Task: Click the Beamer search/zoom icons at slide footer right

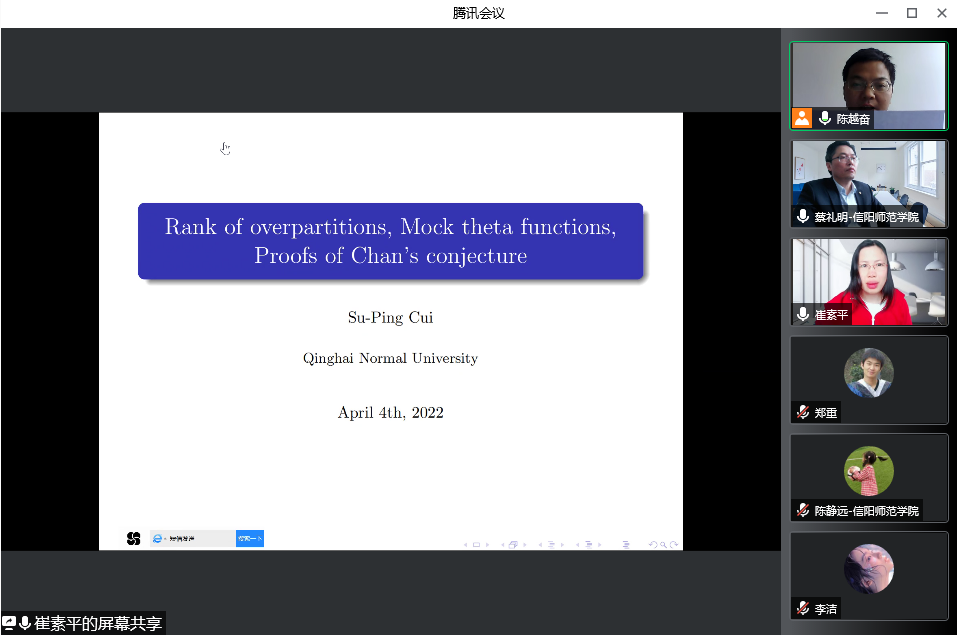Action: click(x=663, y=545)
